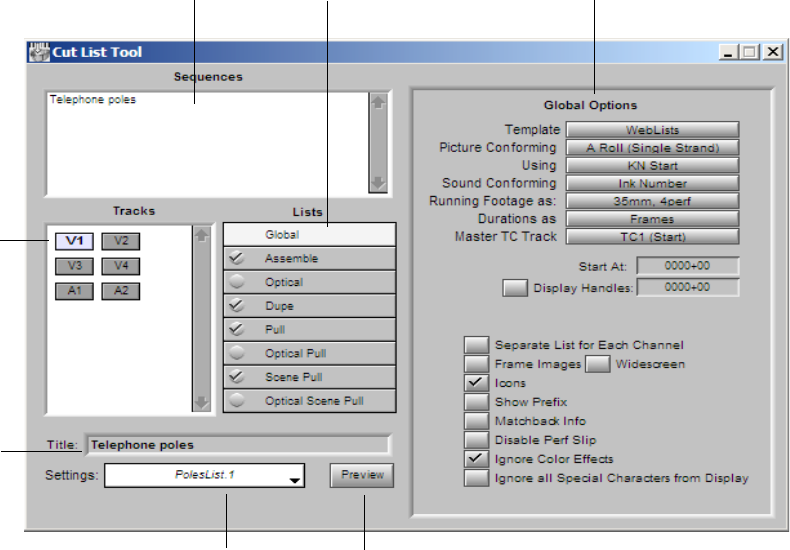Viewport: 790px width, 550px height.
Task: Select the V4 track button
Action: click(x=121, y=266)
